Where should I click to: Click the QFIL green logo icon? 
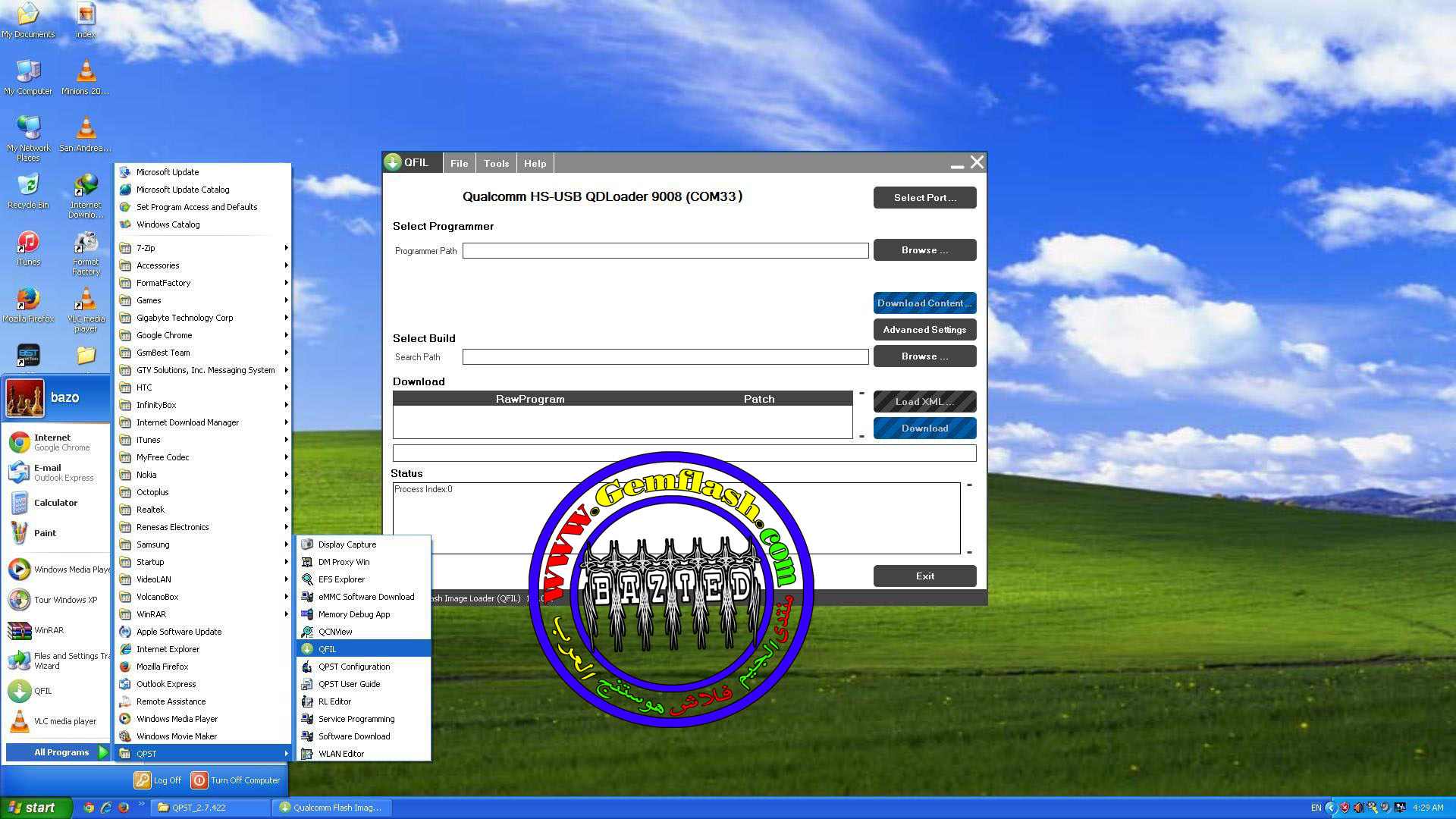coord(393,162)
